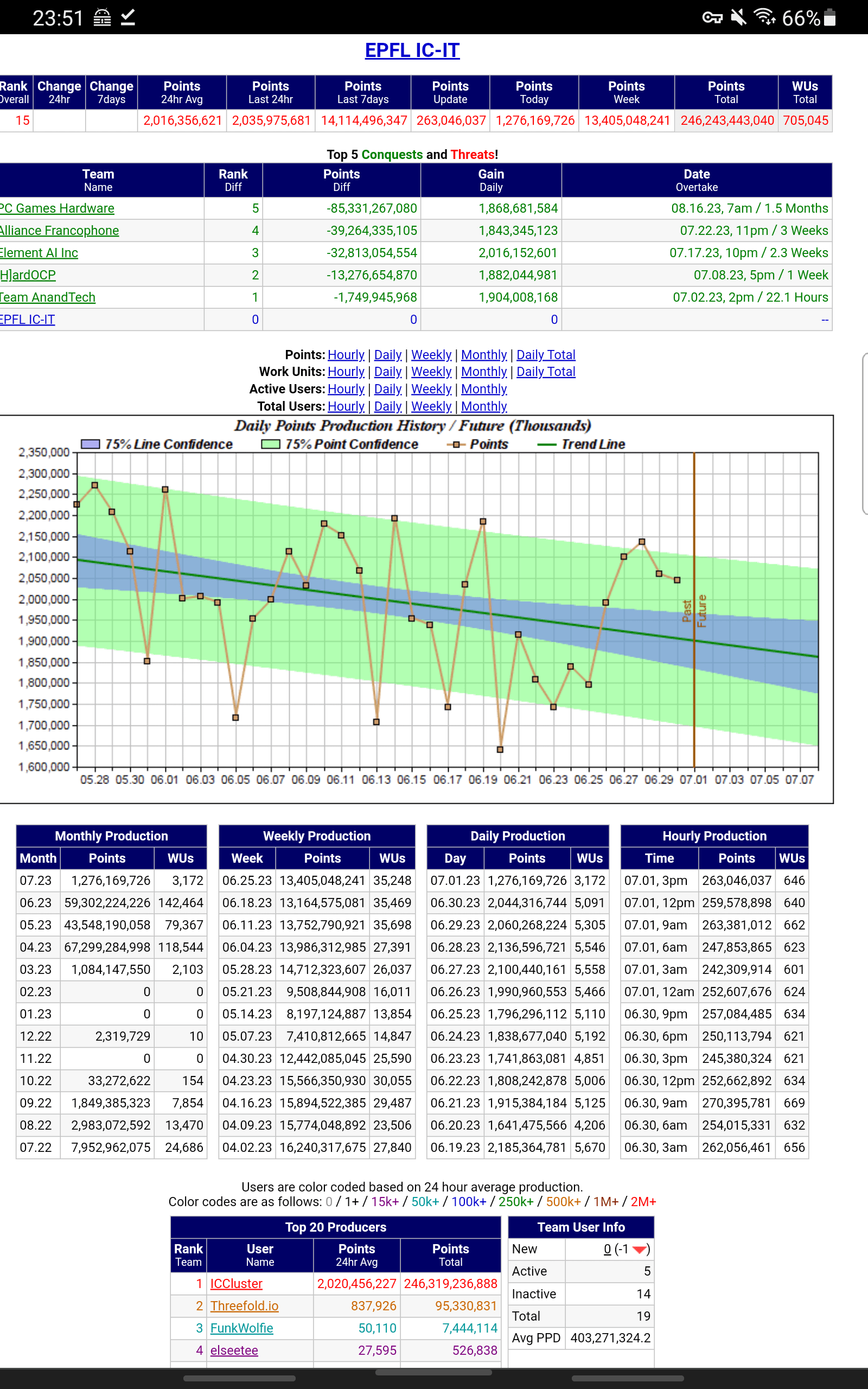
Task: Click overtake date 07.02.23, 2pm / 22.1 Hours
Action: [x=750, y=297]
